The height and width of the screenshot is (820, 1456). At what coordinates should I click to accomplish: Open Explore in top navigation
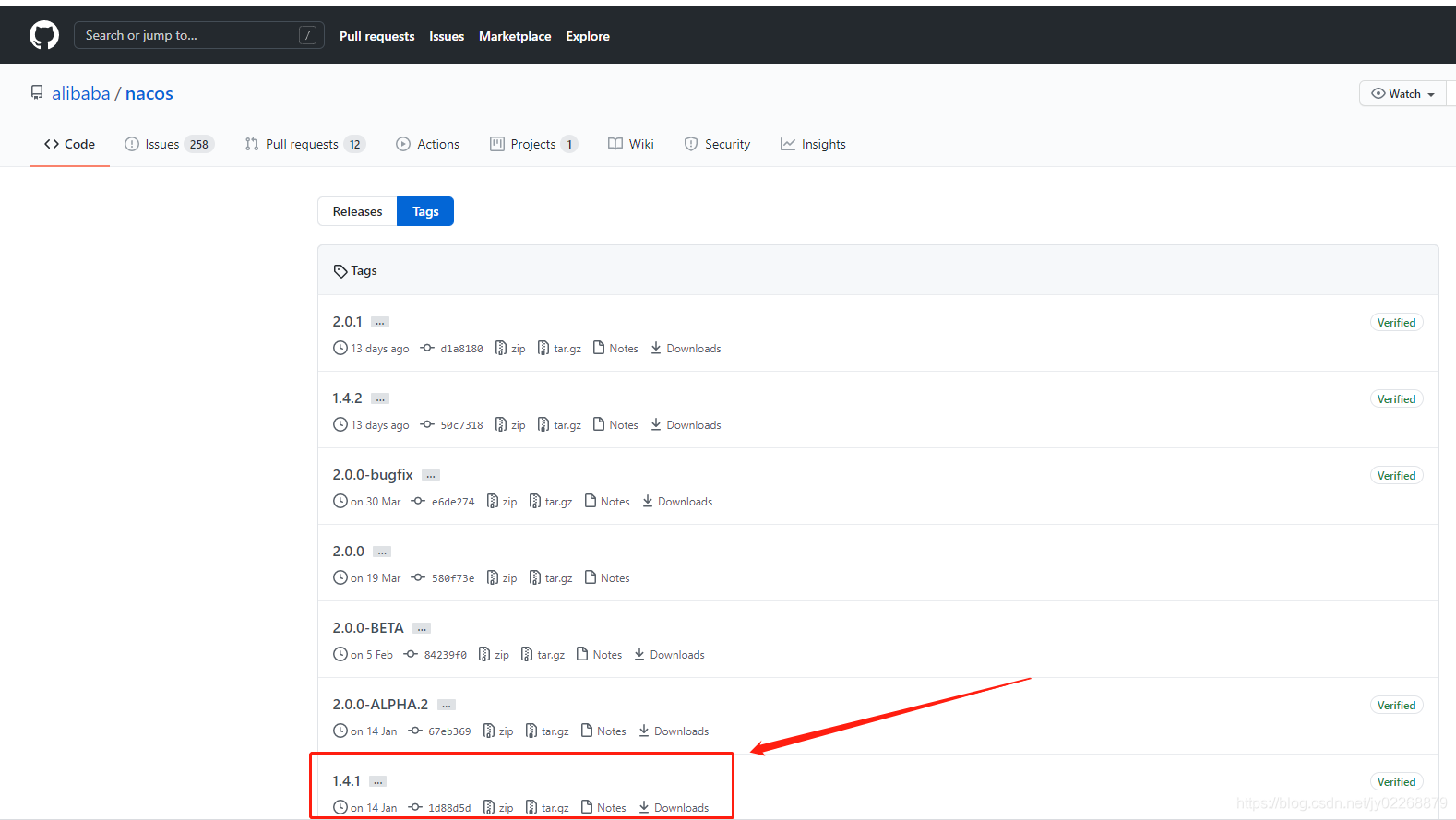588,36
